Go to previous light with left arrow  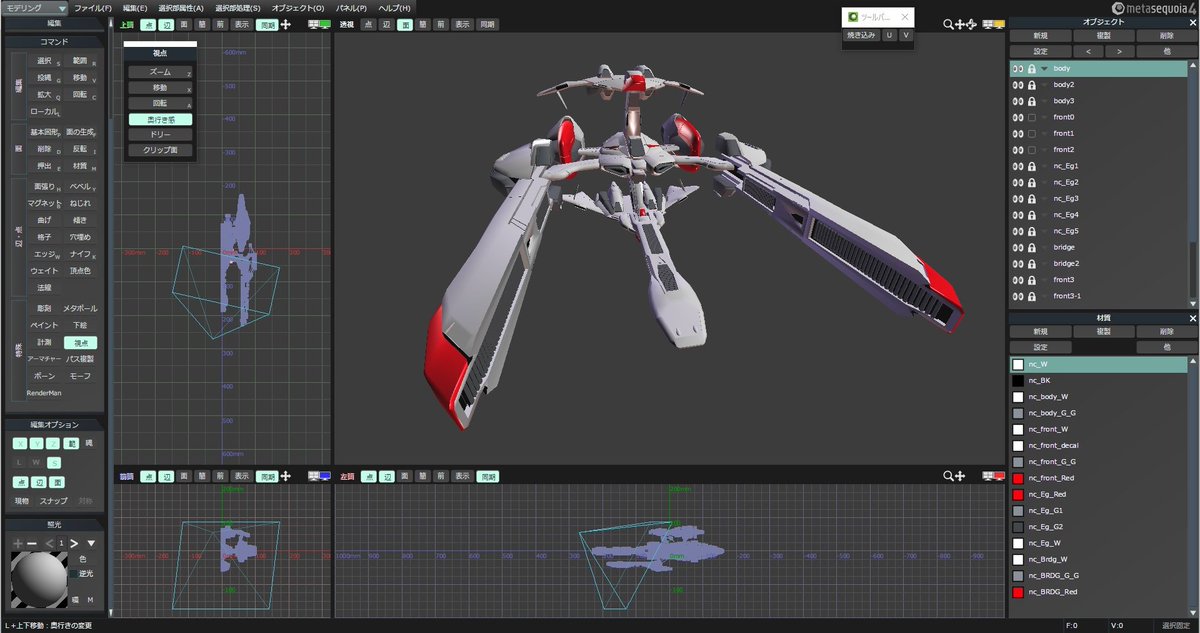coord(50,543)
